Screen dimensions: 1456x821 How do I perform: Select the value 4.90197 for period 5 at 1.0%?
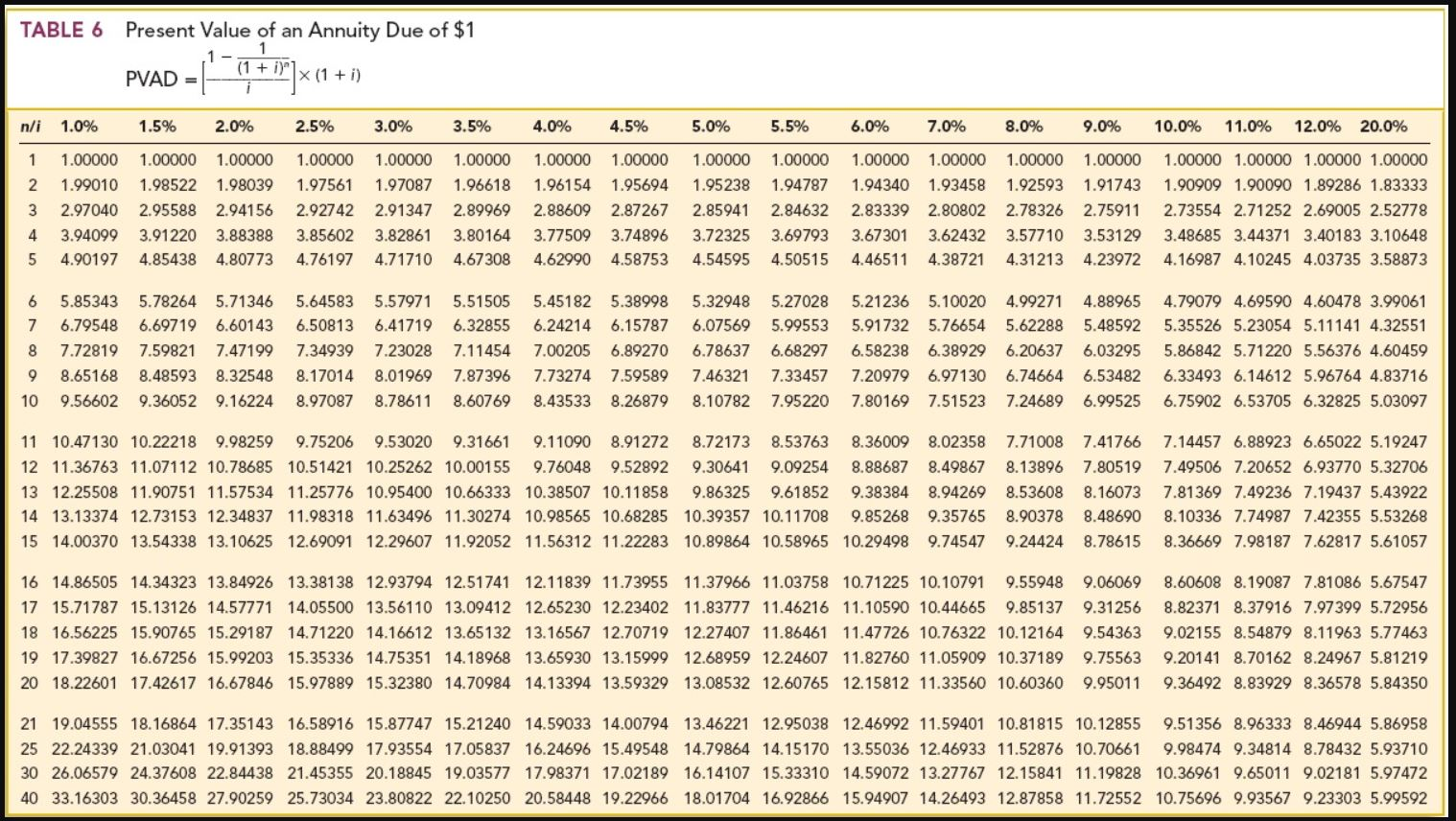click(87, 259)
